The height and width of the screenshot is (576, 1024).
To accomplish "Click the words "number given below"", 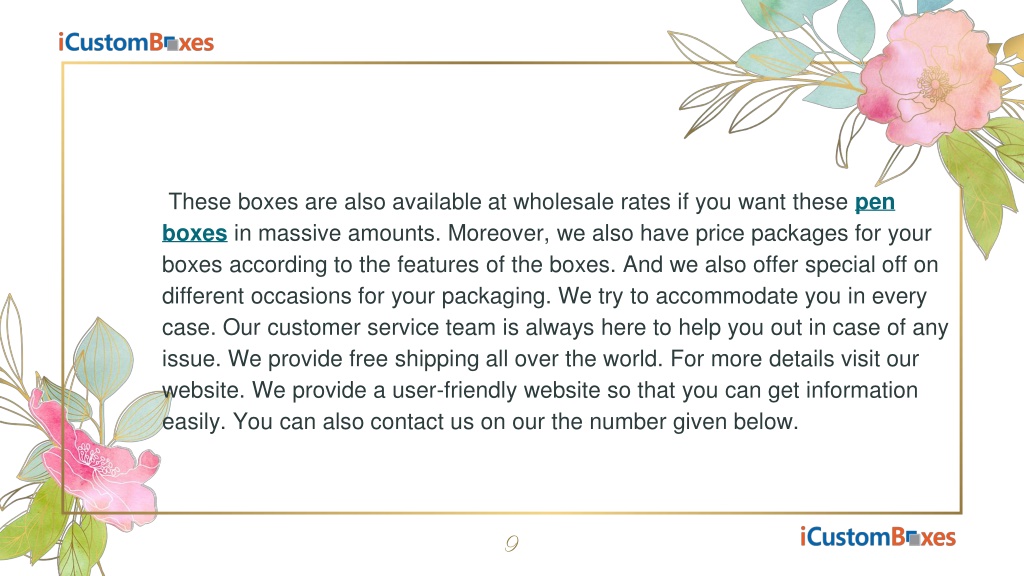I will point(694,422).
